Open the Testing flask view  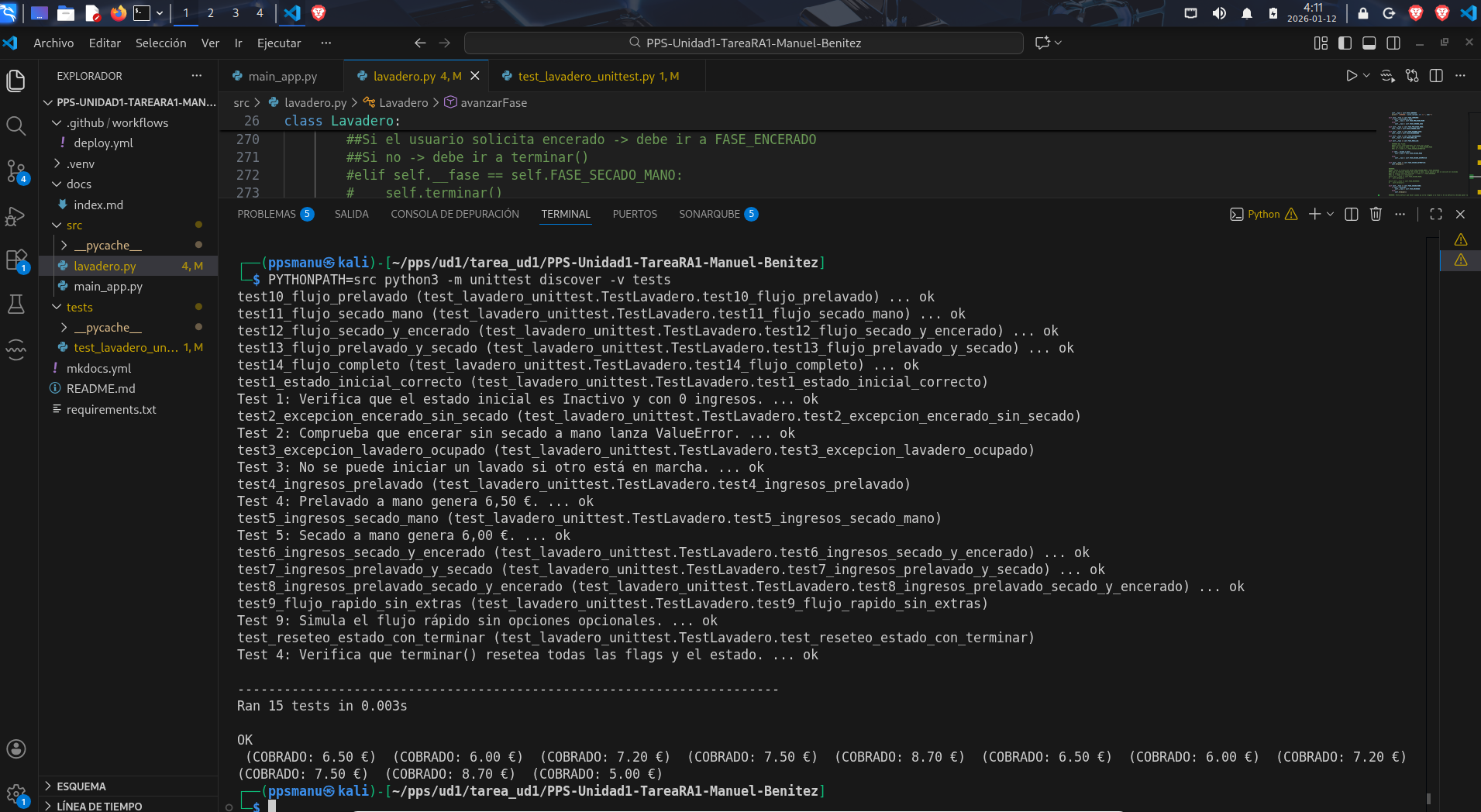click(16, 304)
